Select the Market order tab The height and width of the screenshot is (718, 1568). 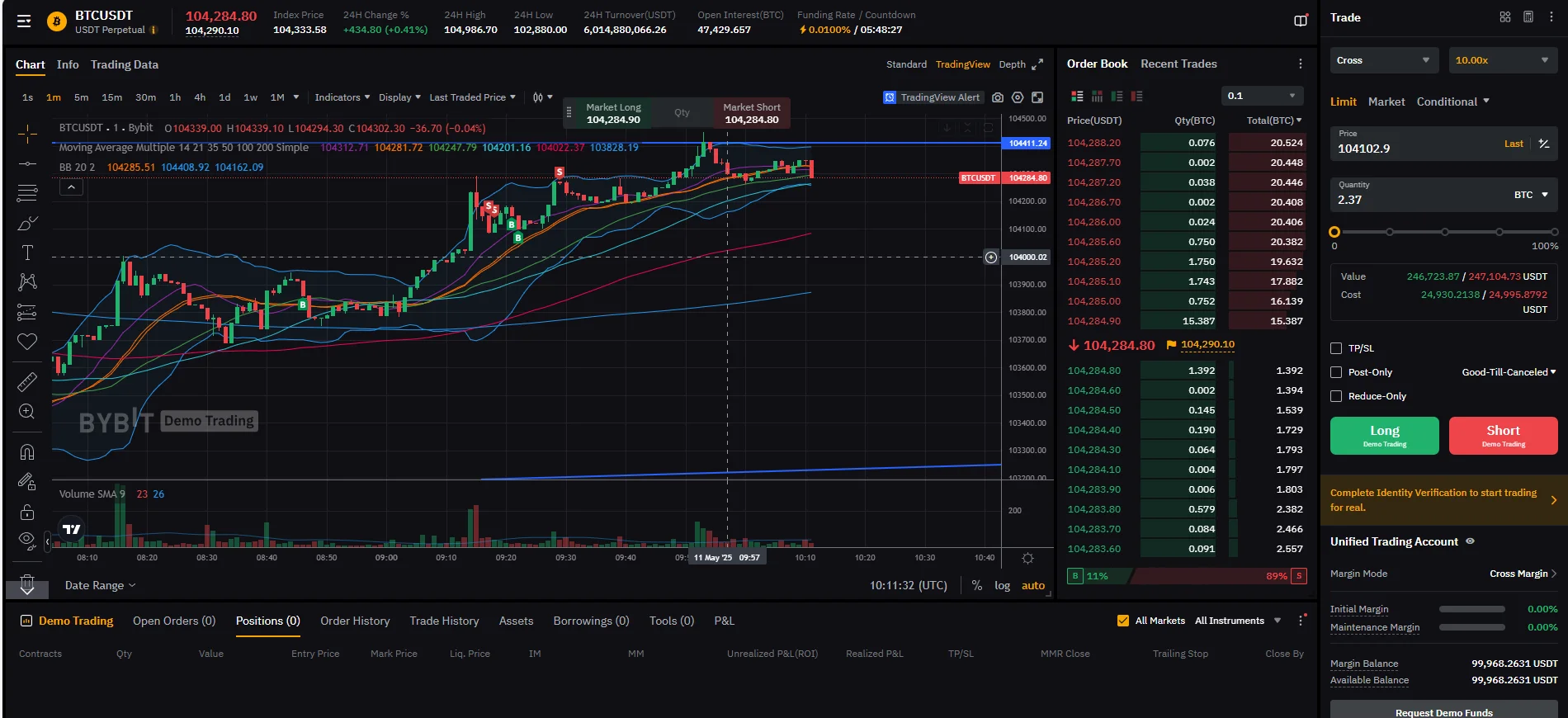click(1386, 102)
